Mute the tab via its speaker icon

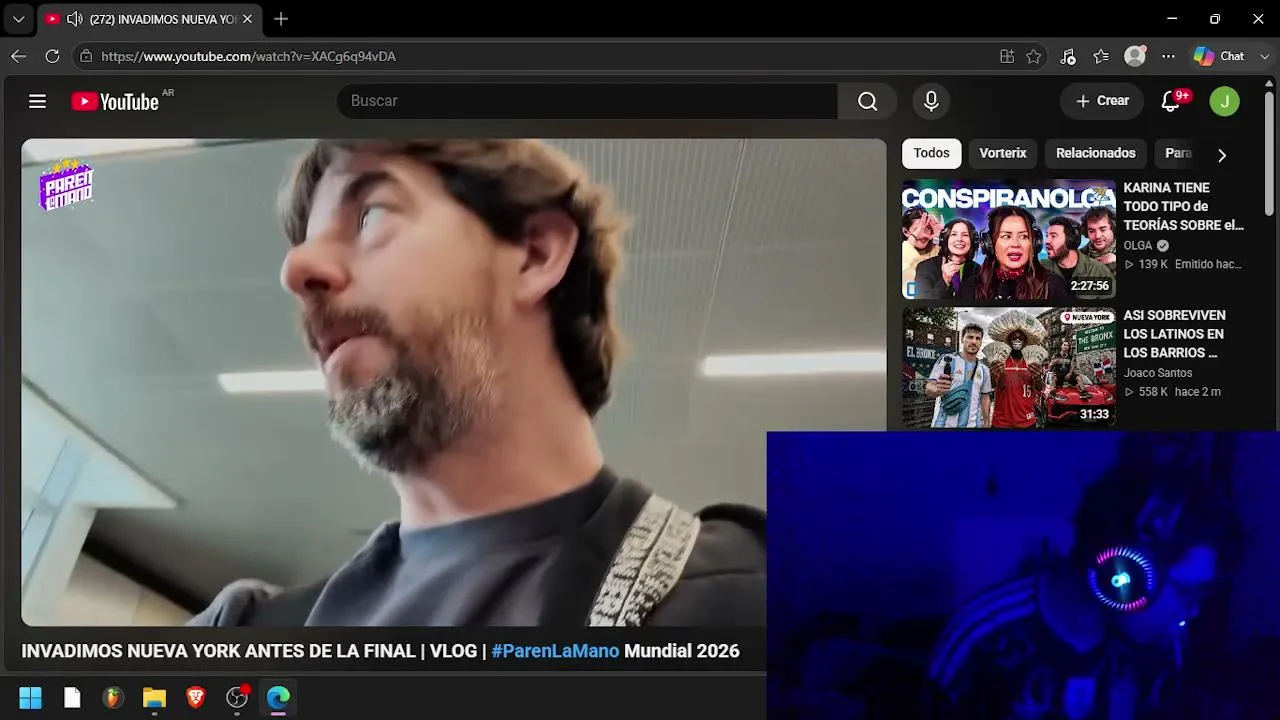[74, 19]
